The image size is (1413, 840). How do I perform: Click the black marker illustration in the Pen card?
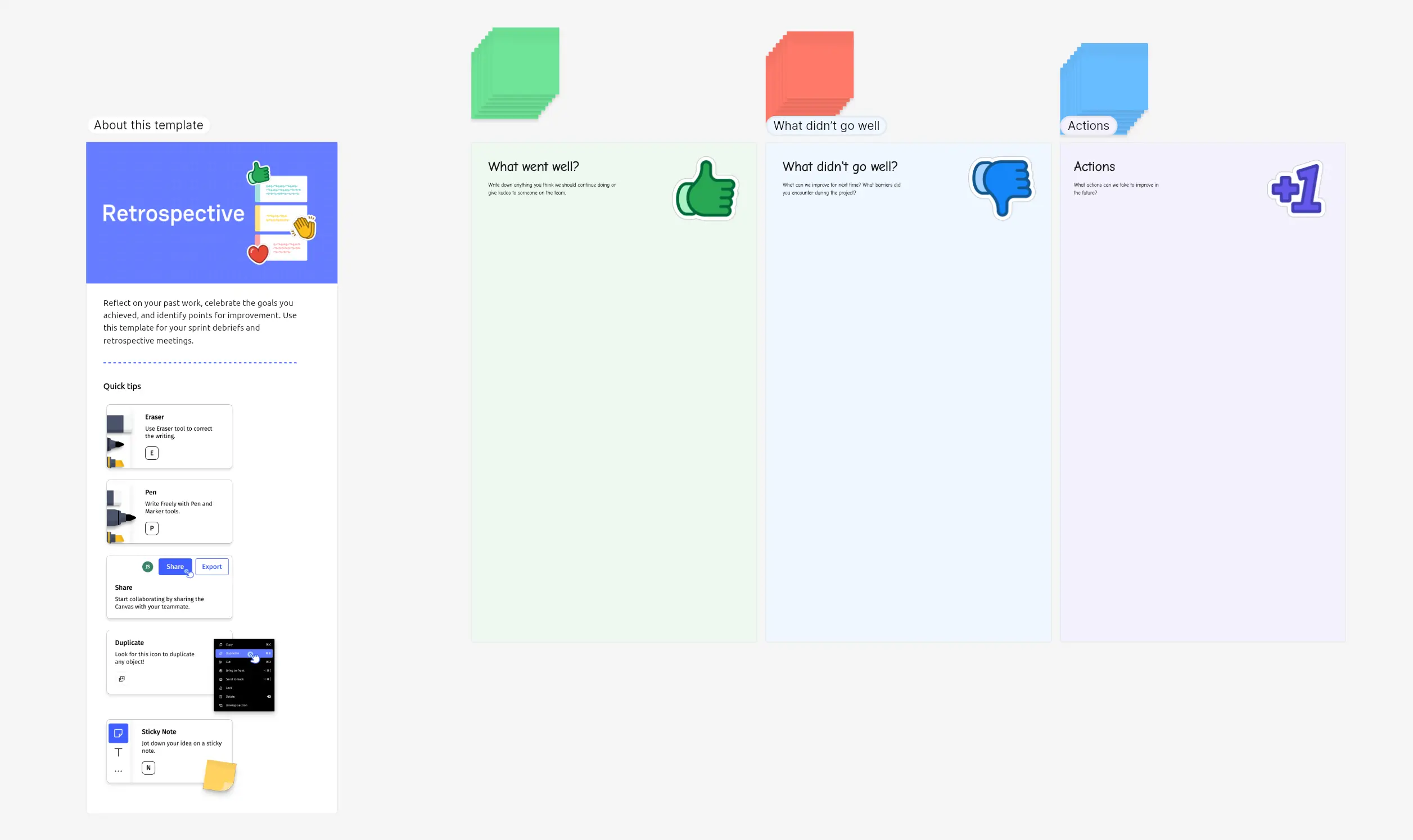(121, 517)
